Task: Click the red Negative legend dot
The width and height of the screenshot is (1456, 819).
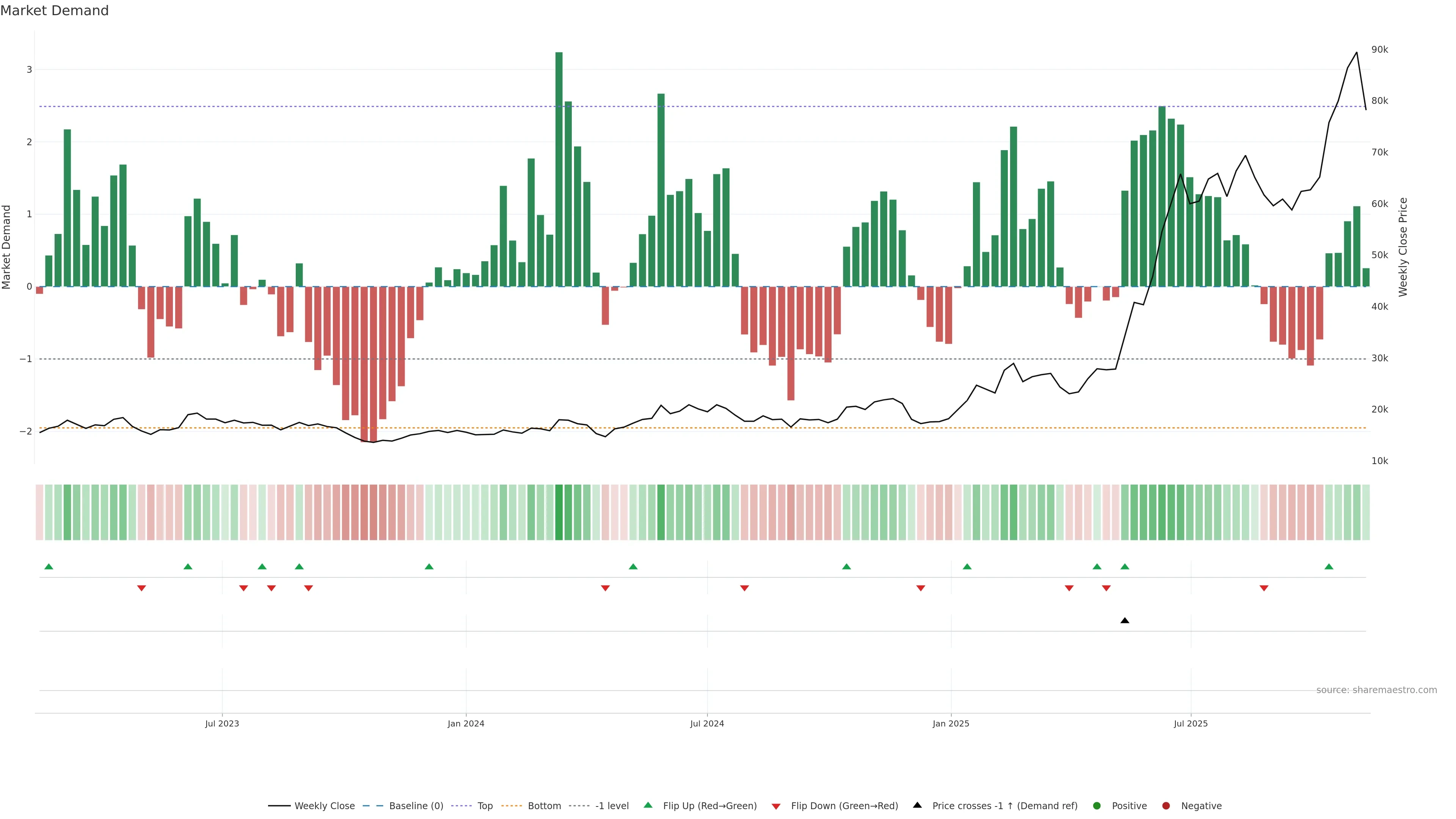Action: coord(1166,806)
